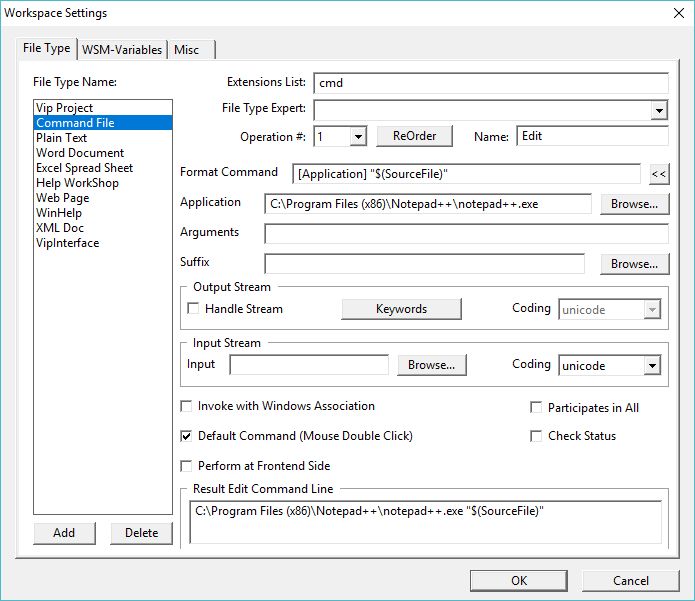This screenshot has height=601, width=695.
Task: Browse for the Suffix file
Action: point(634,264)
